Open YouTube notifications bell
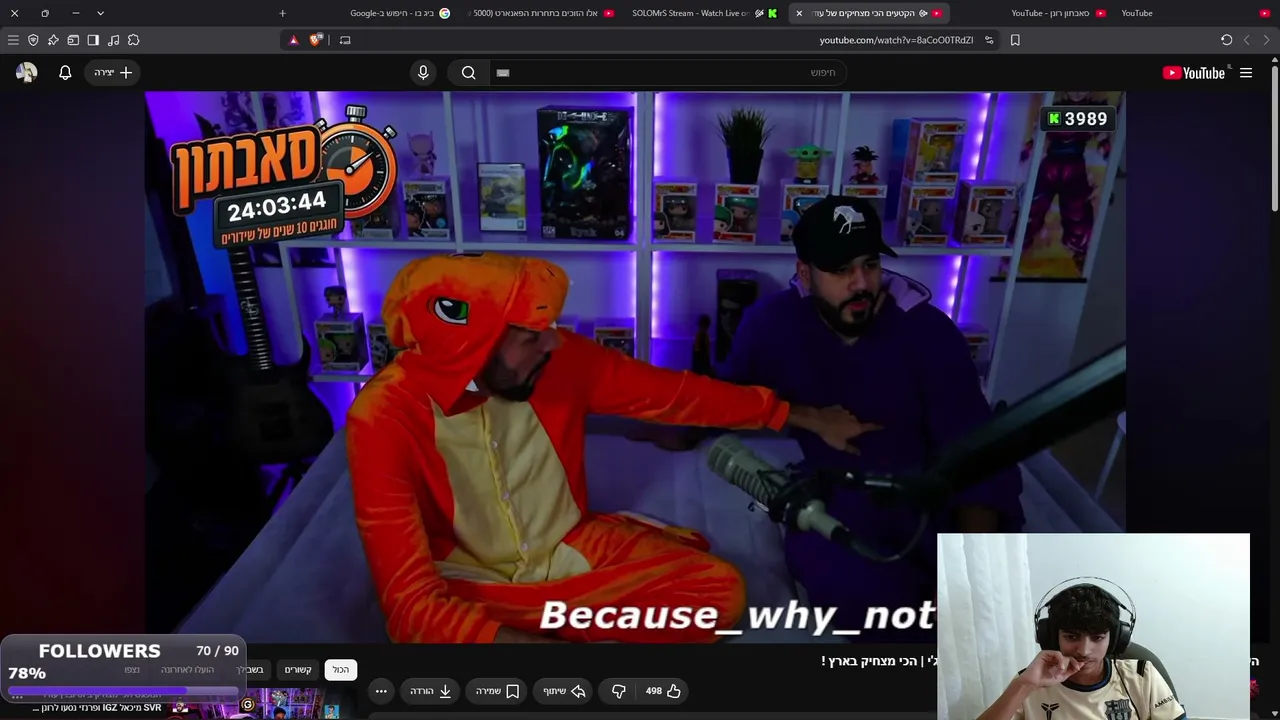This screenshot has width=1280, height=720. [65, 72]
